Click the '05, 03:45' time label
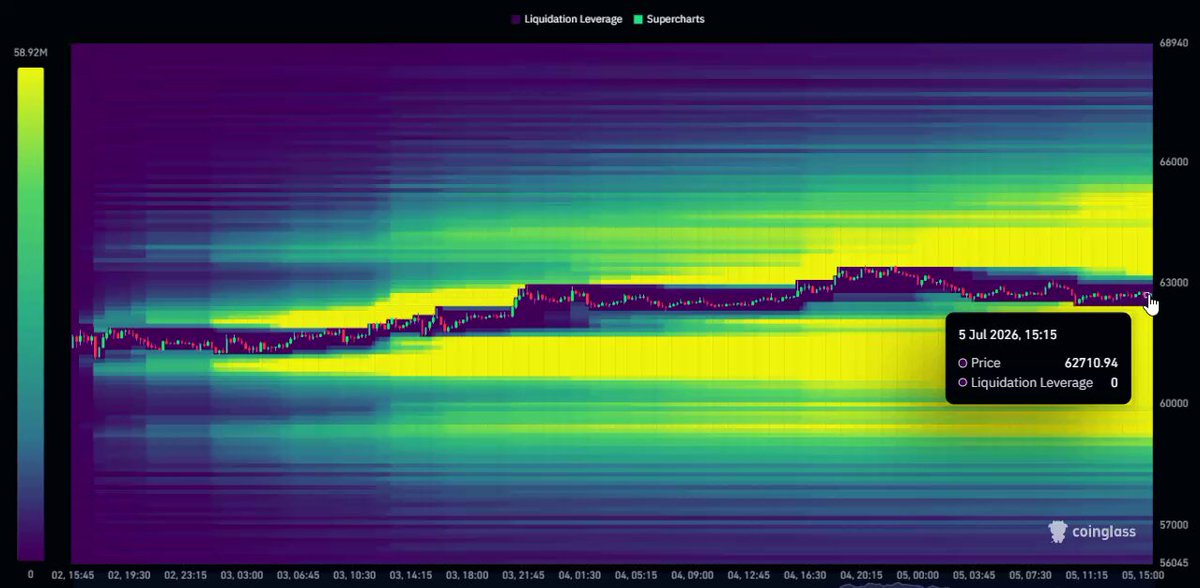The width and height of the screenshot is (1200, 588). [x=975, y=575]
